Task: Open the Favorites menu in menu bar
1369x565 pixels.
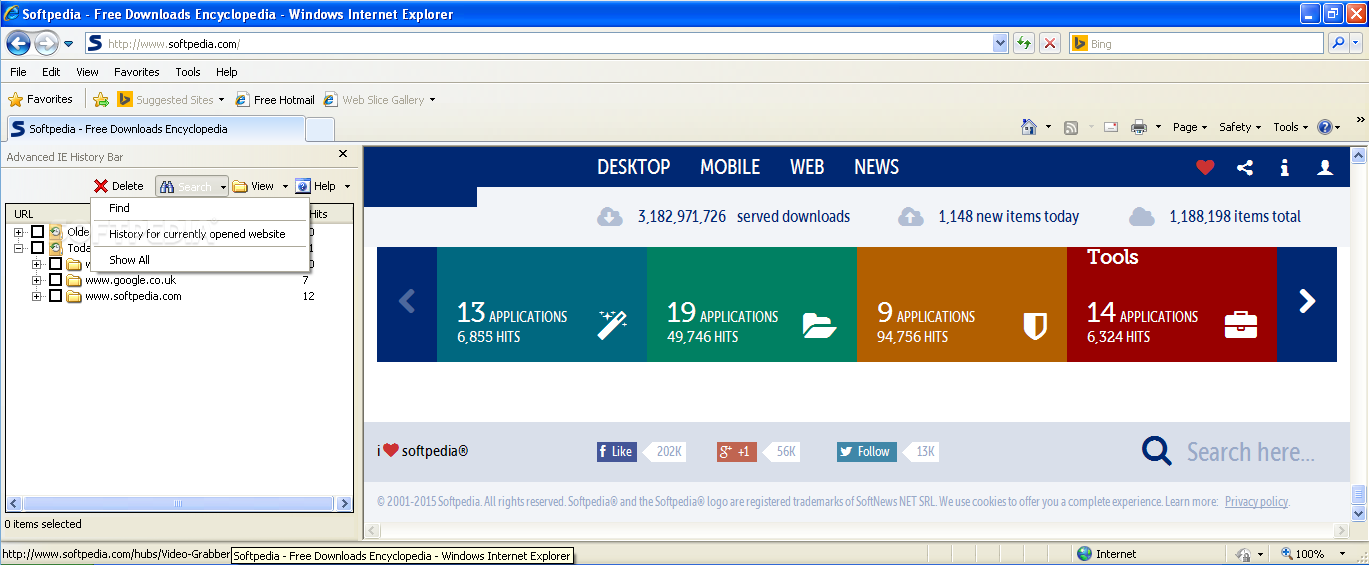Action: (137, 72)
